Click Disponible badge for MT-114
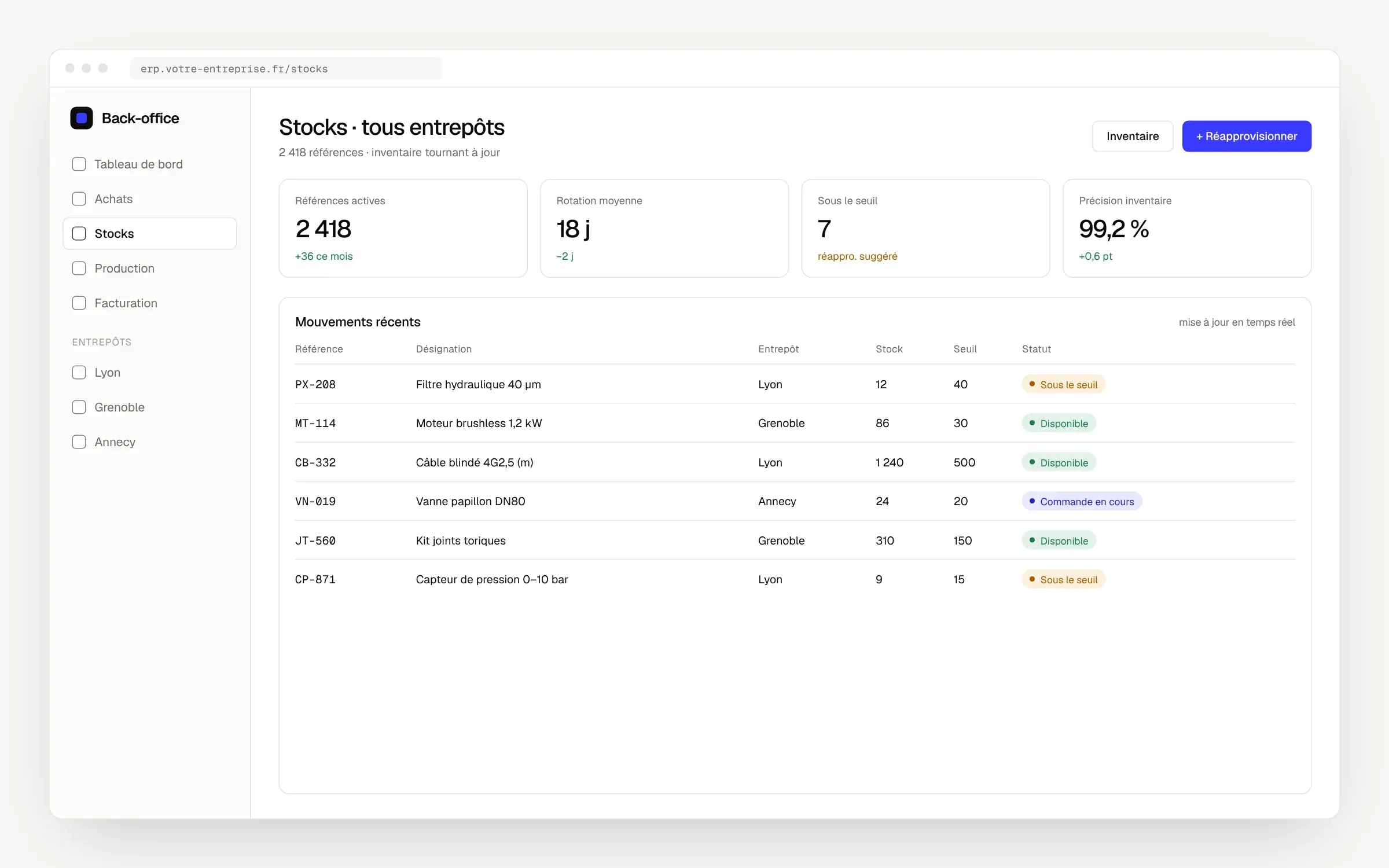1389x868 pixels. pos(1059,423)
